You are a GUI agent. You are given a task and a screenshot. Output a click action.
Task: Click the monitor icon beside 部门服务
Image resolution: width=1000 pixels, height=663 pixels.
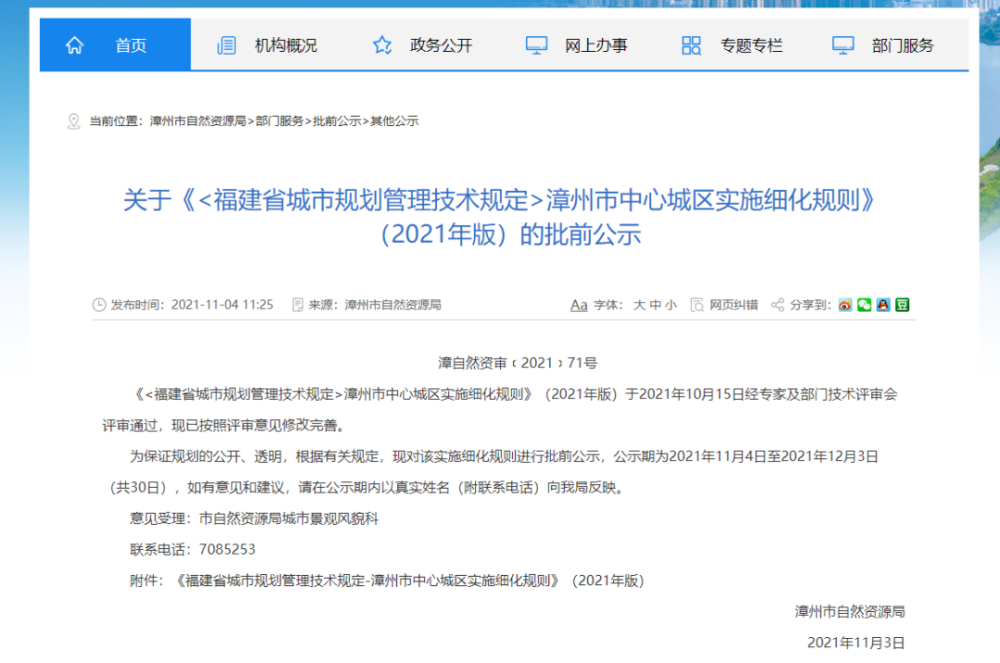[843, 45]
